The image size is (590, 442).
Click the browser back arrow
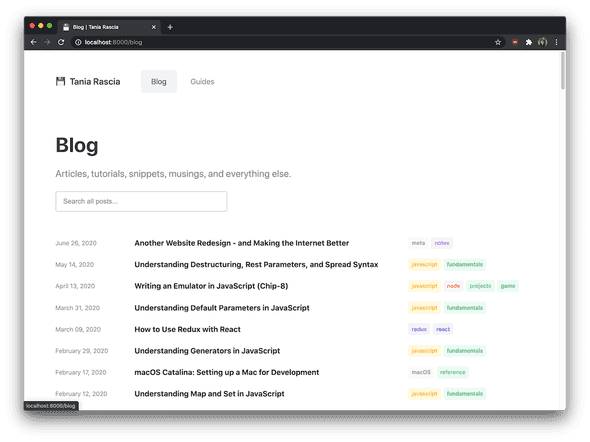point(33,42)
